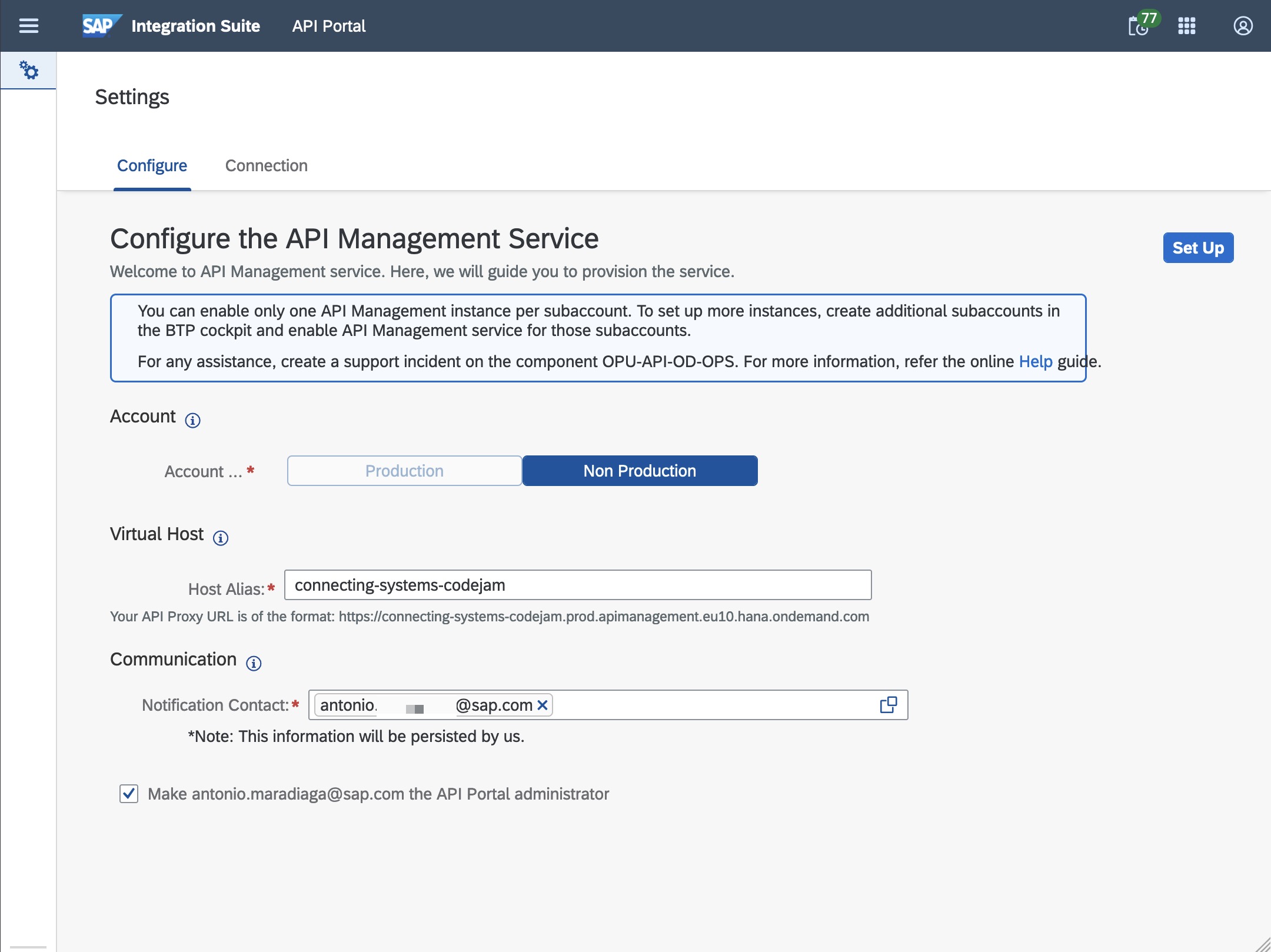This screenshot has height=952, width=1271.
Task: Click the user profile icon
Action: (x=1243, y=25)
